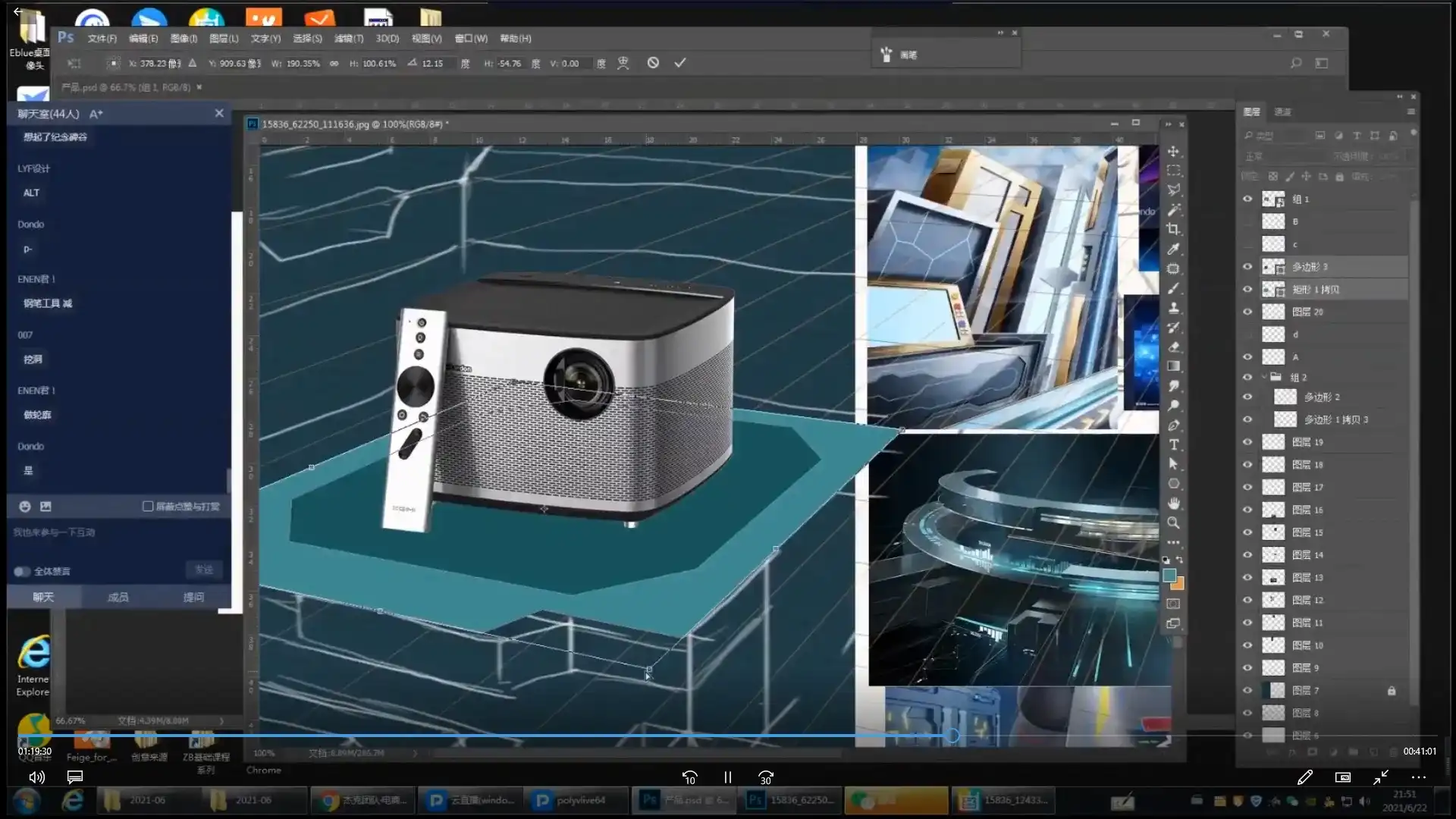Image resolution: width=1456 pixels, height=819 pixels.
Task: Select the Hand tool
Action: [x=1173, y=503]
